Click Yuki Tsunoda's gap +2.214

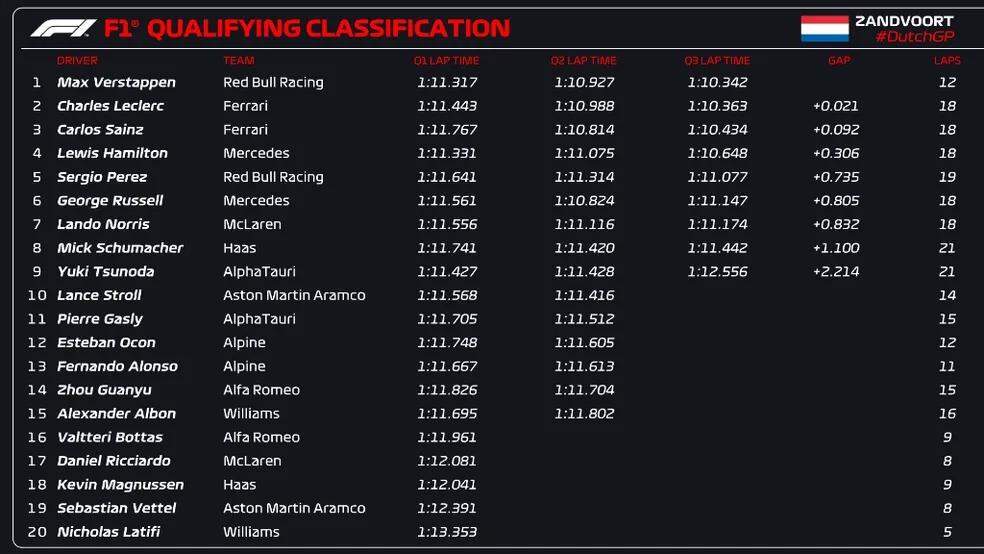(835, 272)
